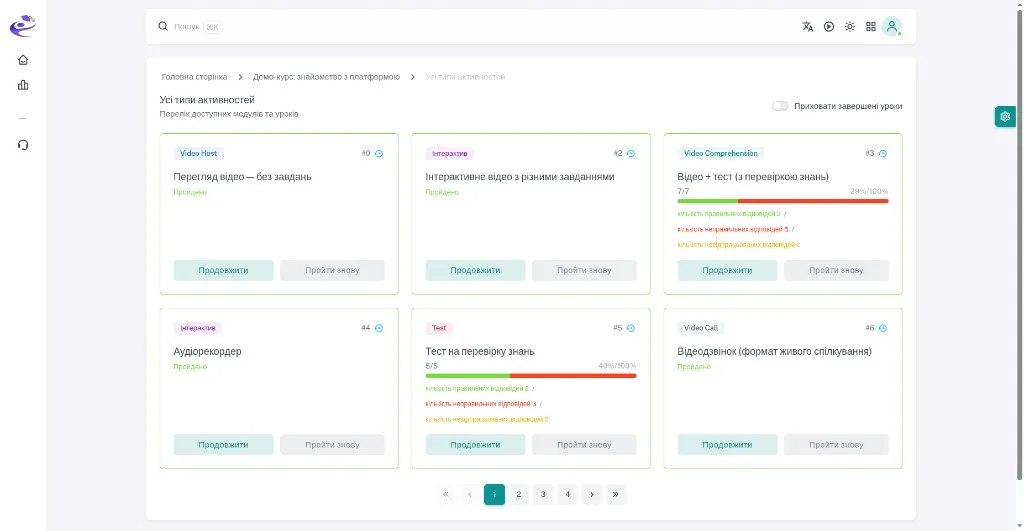Open the user profile avatar

click(x=891, y=27)
